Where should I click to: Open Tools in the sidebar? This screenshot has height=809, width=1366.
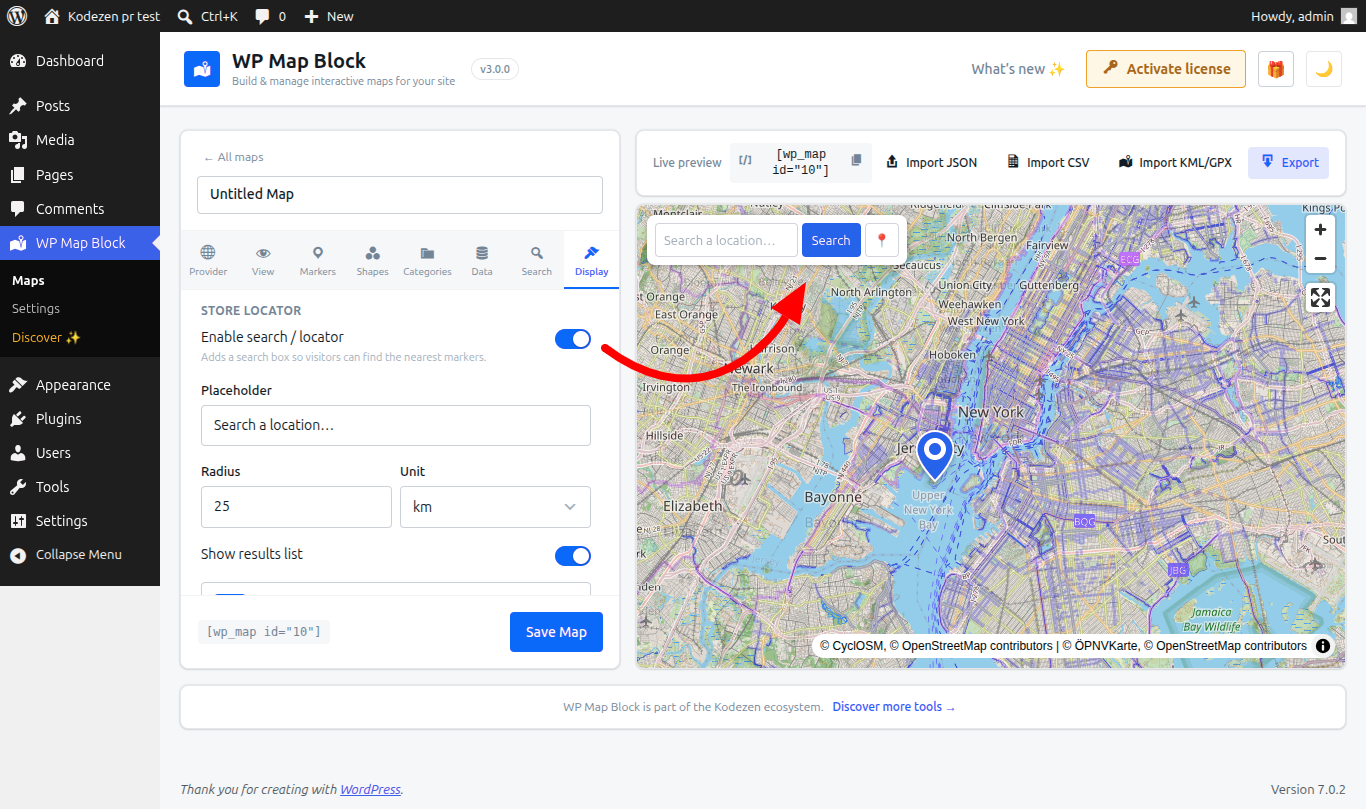(x=80, y=487)
